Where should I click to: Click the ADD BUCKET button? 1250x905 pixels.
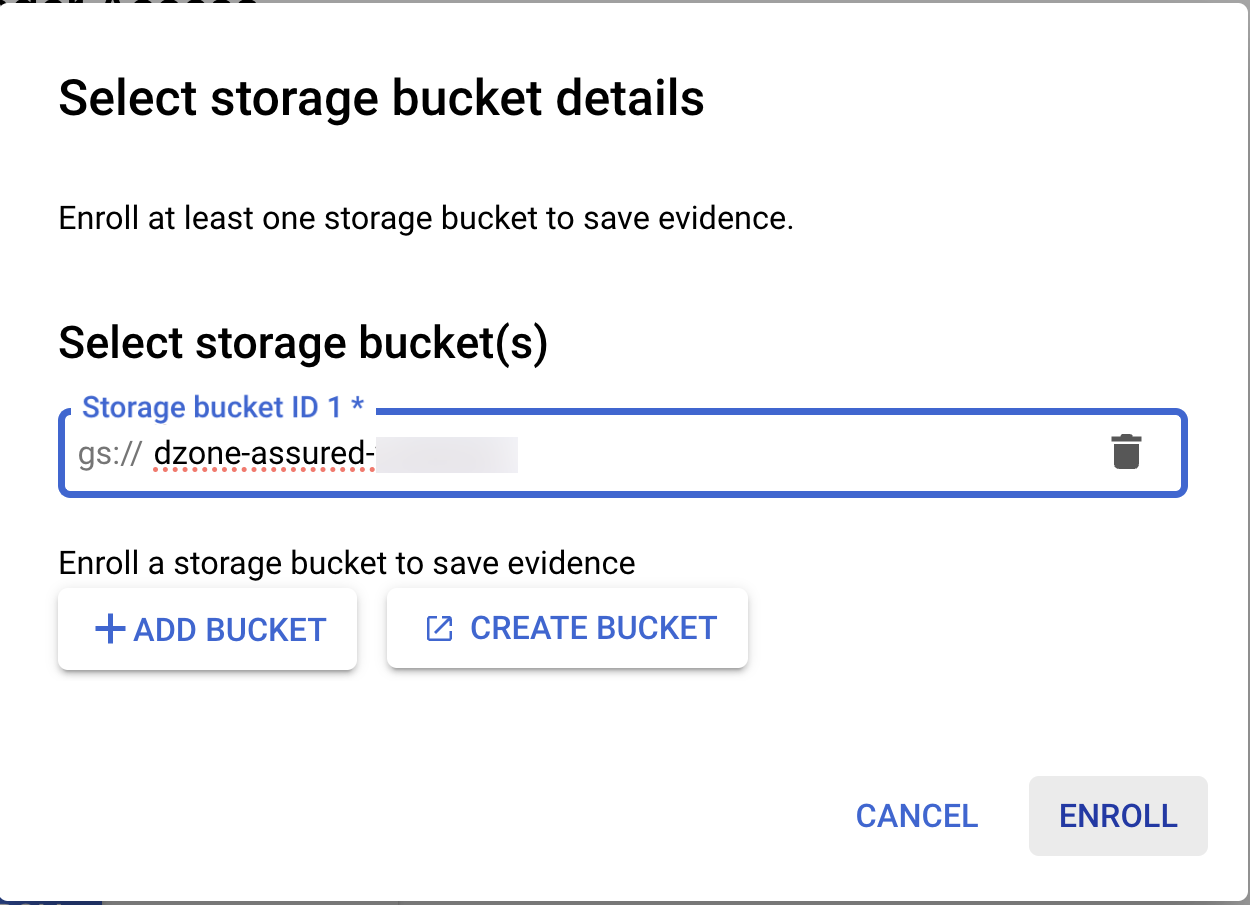click(207, 628)
